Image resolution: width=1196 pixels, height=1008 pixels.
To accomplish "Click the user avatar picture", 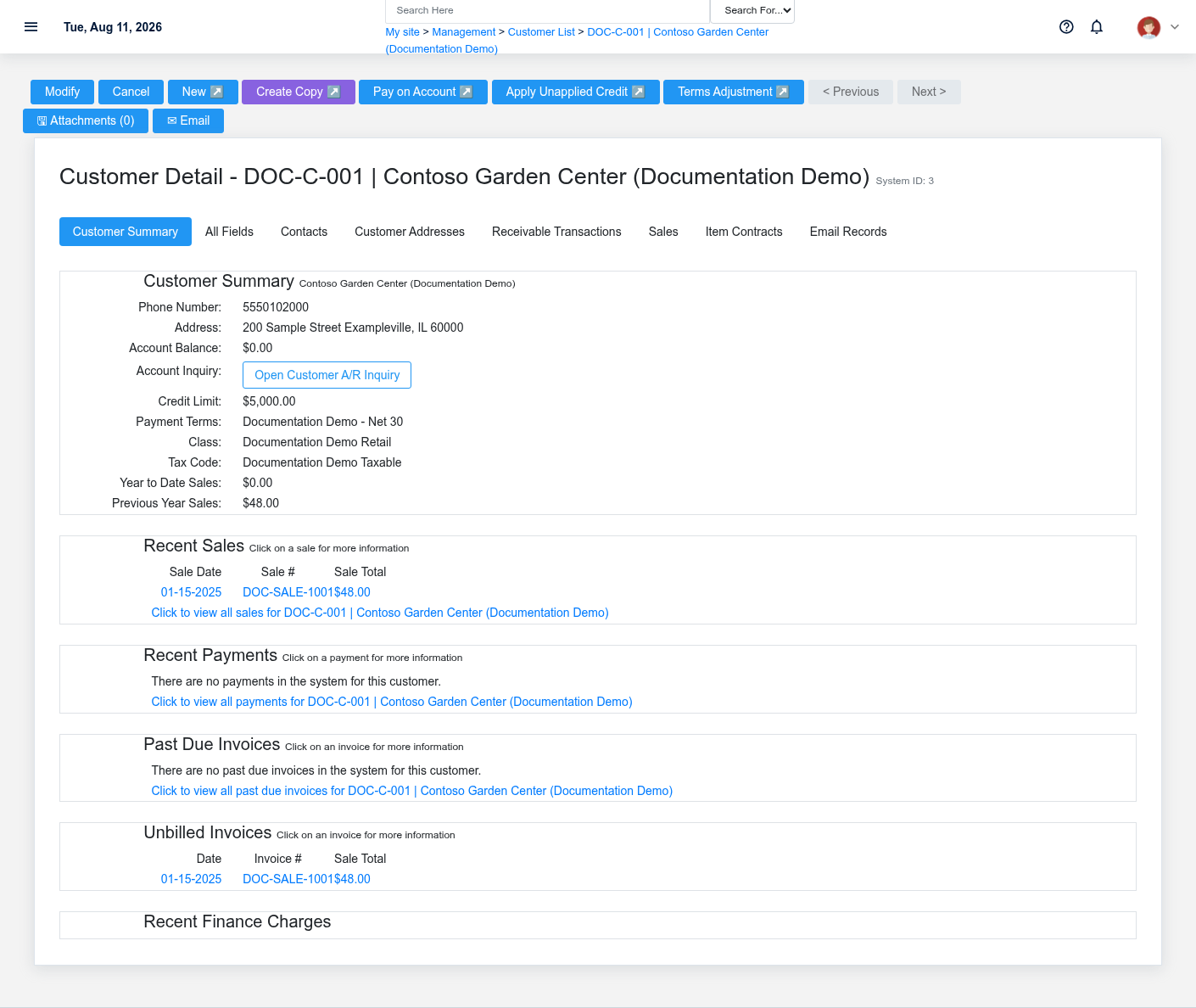I will (x=1148, y=27).
